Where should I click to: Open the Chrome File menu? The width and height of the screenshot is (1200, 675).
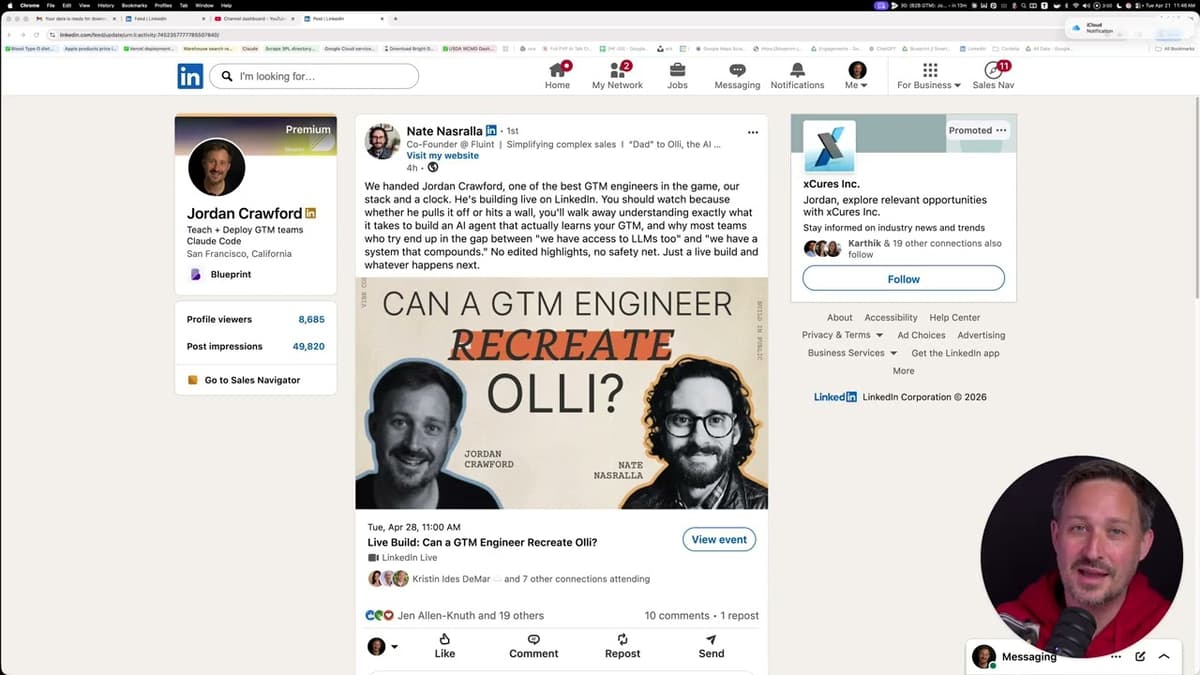(x=50, y=5)
